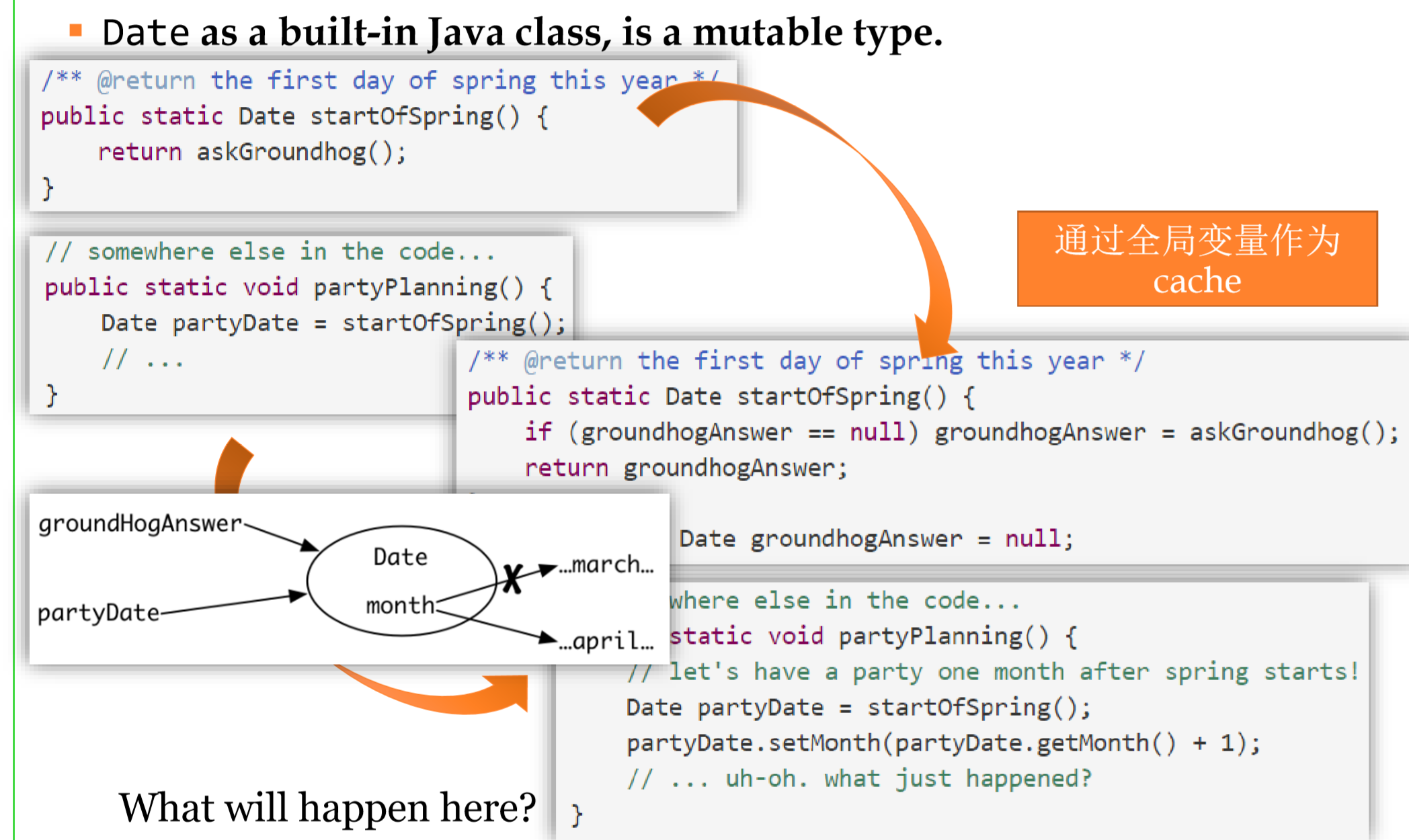1409x840 pixels.
Task: Click the 'partyDate' label in the diagram
Action: point(98,613)
